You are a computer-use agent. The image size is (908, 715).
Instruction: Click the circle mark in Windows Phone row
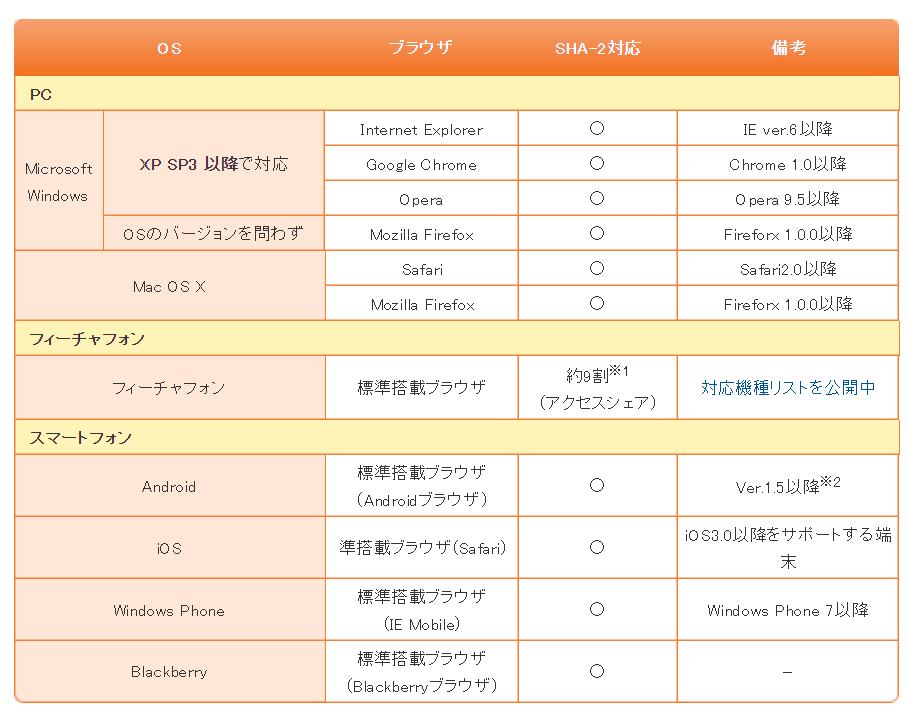click(x=597, y=609)
